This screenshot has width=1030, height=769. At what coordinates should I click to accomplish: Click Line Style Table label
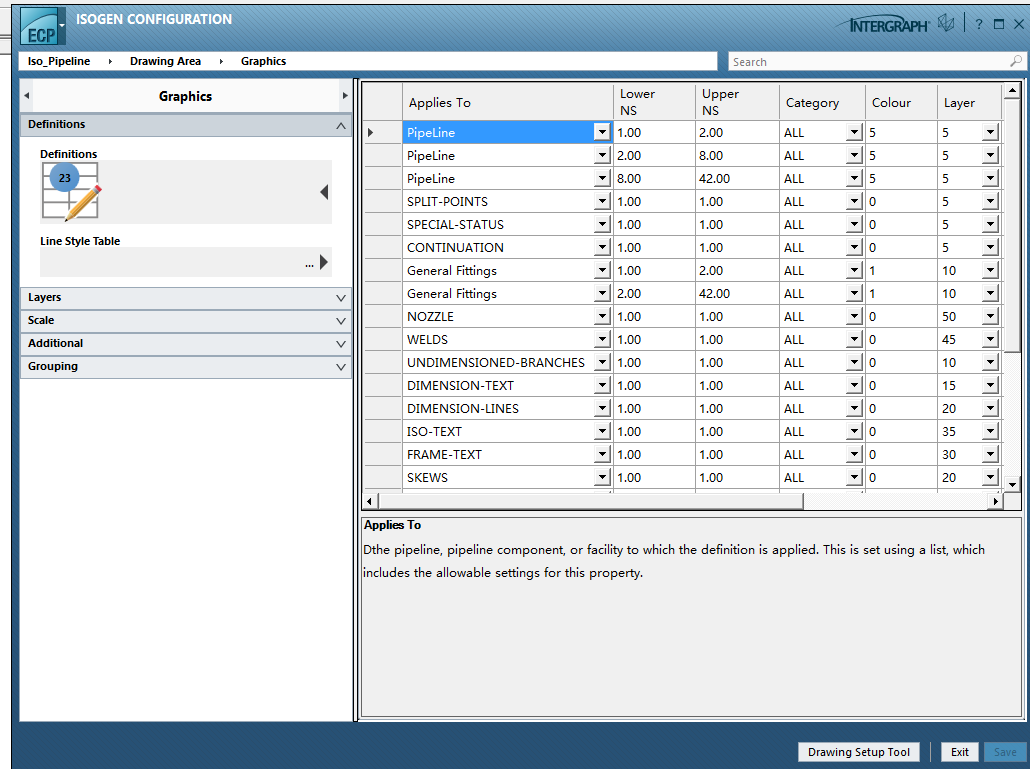point(80,241)
